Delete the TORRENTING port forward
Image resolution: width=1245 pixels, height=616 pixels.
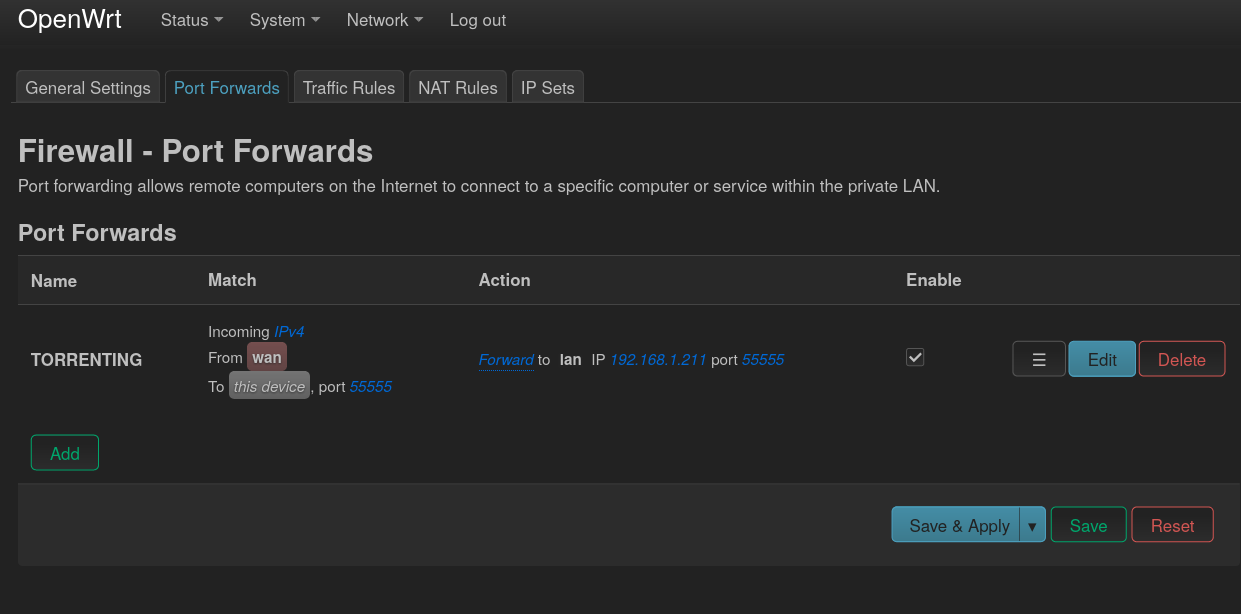point(1181,358)
